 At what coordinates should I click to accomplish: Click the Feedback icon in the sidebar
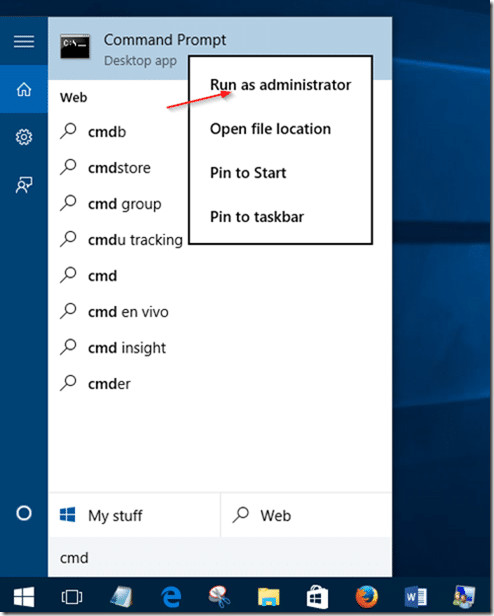(24, 185)
